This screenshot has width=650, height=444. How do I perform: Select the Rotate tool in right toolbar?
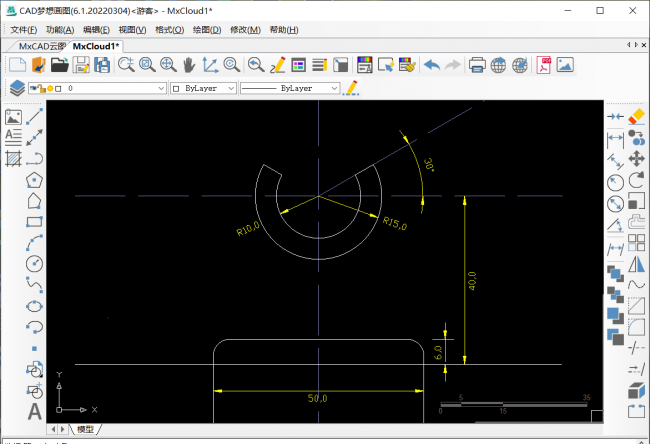point(636,180)
